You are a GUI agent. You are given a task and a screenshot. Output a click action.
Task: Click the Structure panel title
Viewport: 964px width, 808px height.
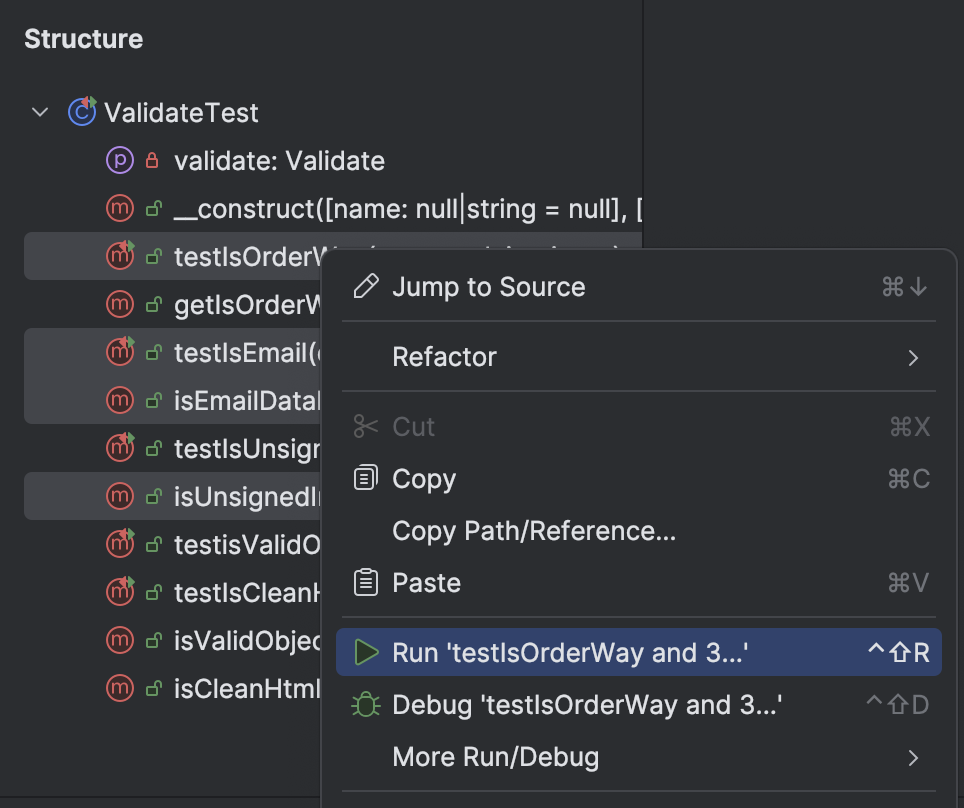pyautogui.click(x=84, y=39)
